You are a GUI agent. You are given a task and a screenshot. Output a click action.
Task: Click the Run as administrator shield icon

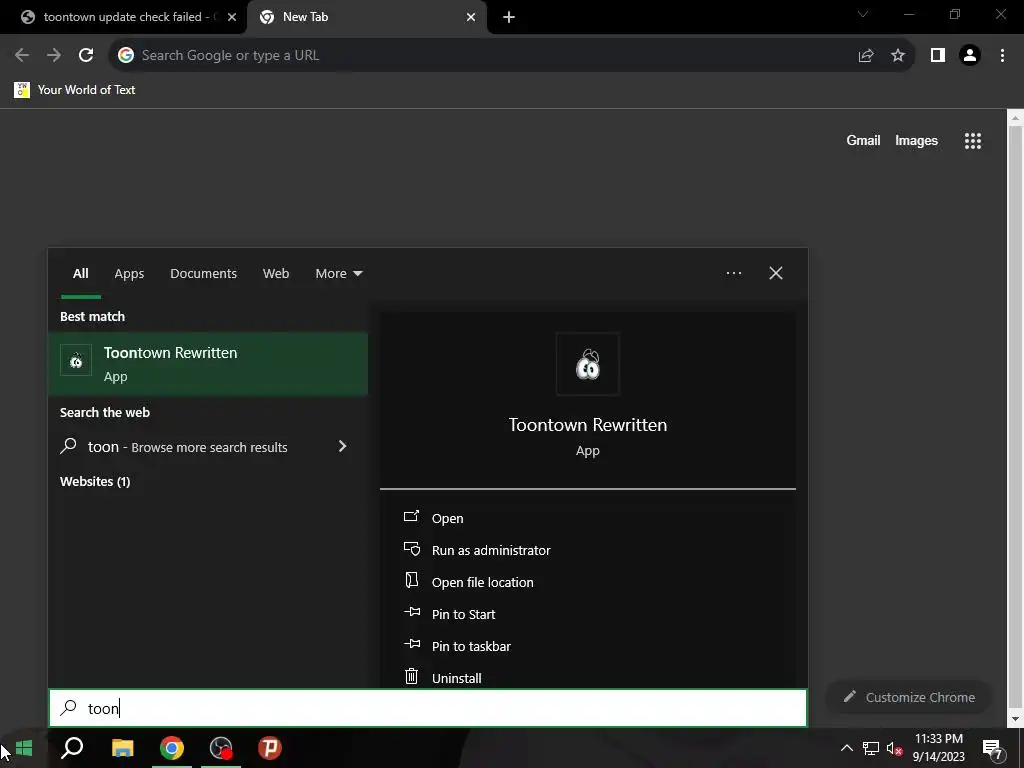tap(411, 549)
